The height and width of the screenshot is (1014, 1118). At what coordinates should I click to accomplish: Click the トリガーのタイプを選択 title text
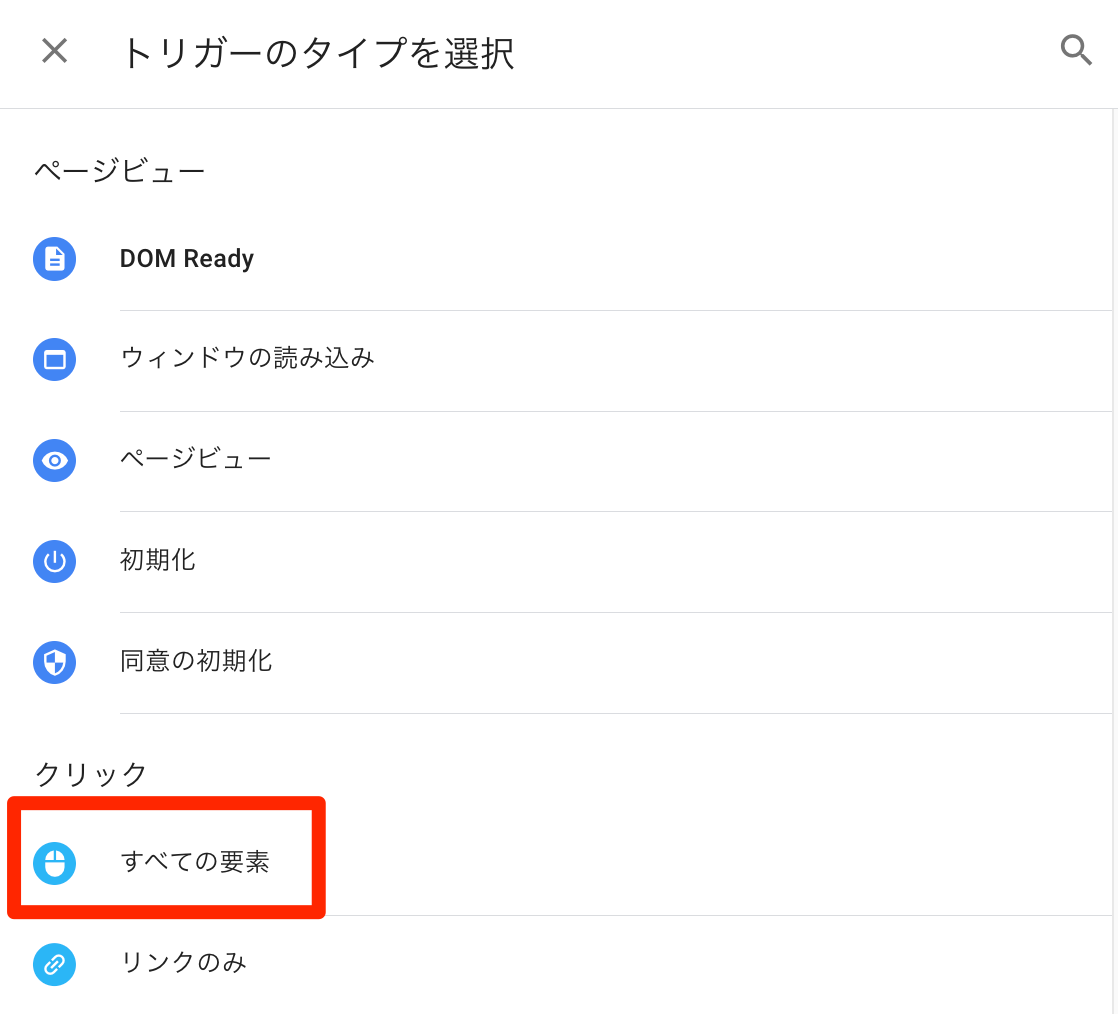point(318,53)
